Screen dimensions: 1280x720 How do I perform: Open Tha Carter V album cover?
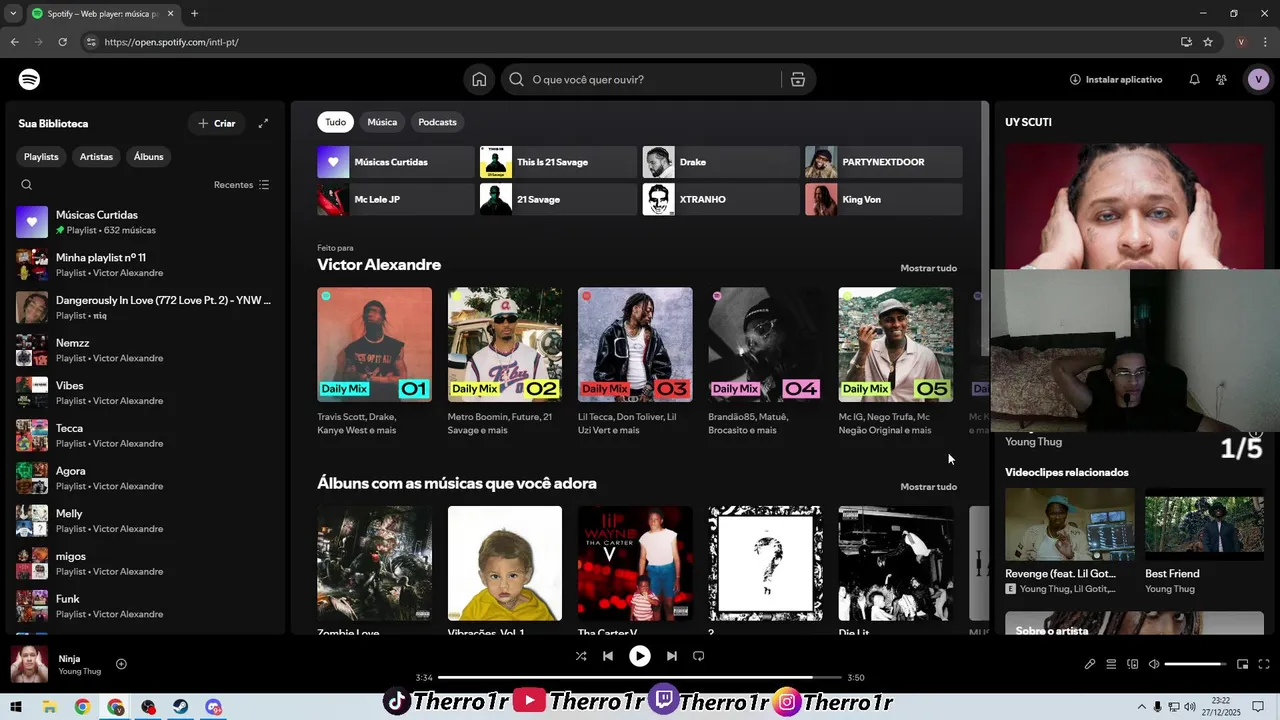[635, 563]
